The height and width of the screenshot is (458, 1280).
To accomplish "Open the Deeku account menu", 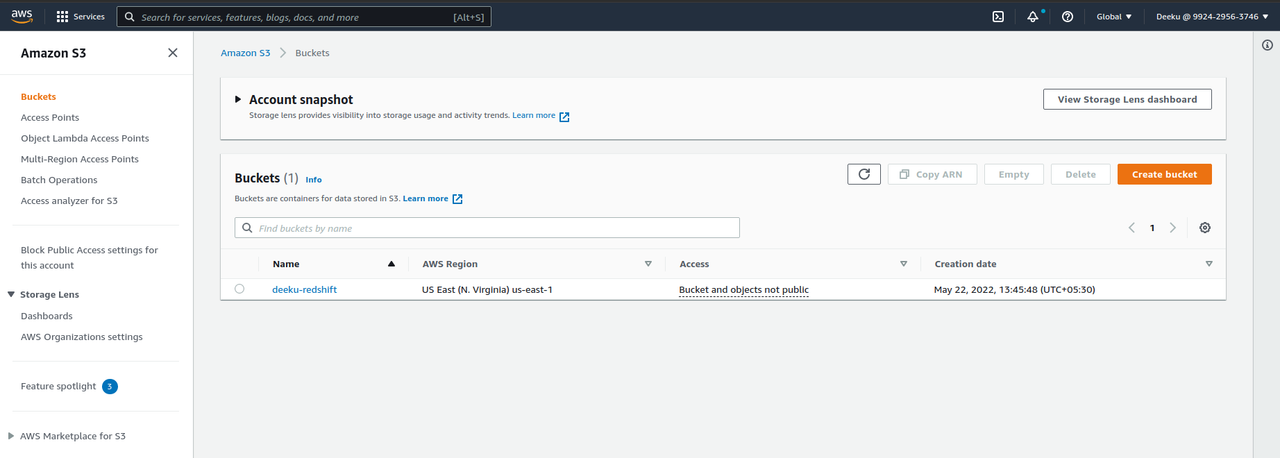I will pos(1211,16).
